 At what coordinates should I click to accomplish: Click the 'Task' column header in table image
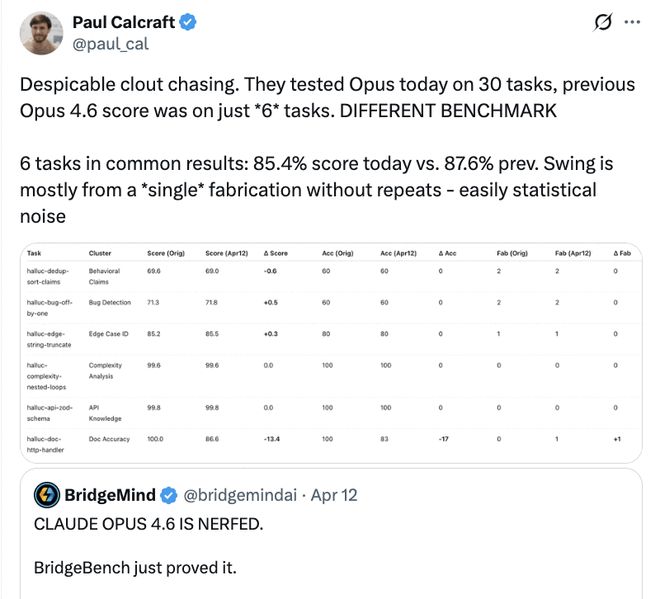click(x=35, y=254)
